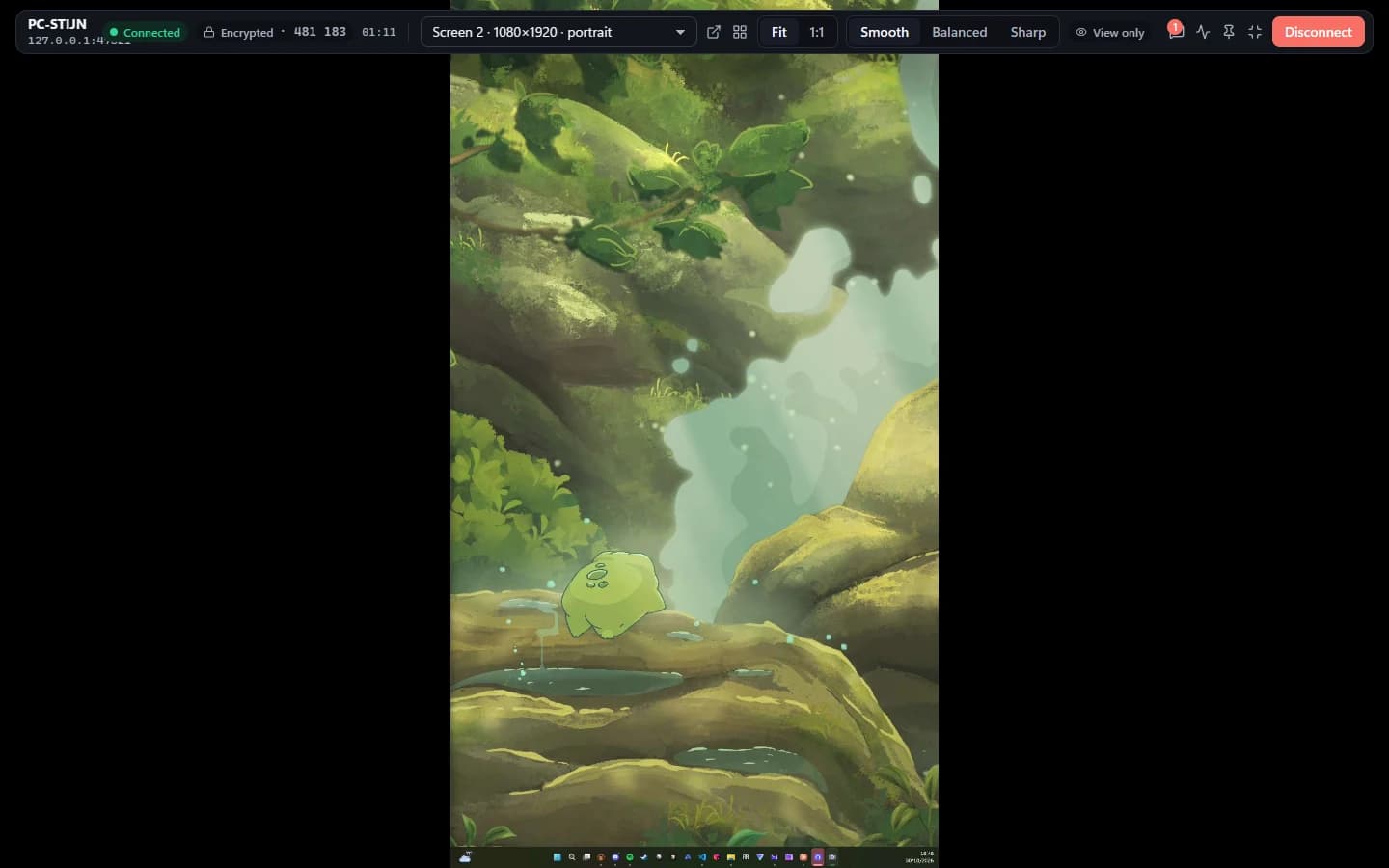The height and width of the screenshot is (868, 1389).
Task: Select Smooth quality preset
Action: point(885,32)
